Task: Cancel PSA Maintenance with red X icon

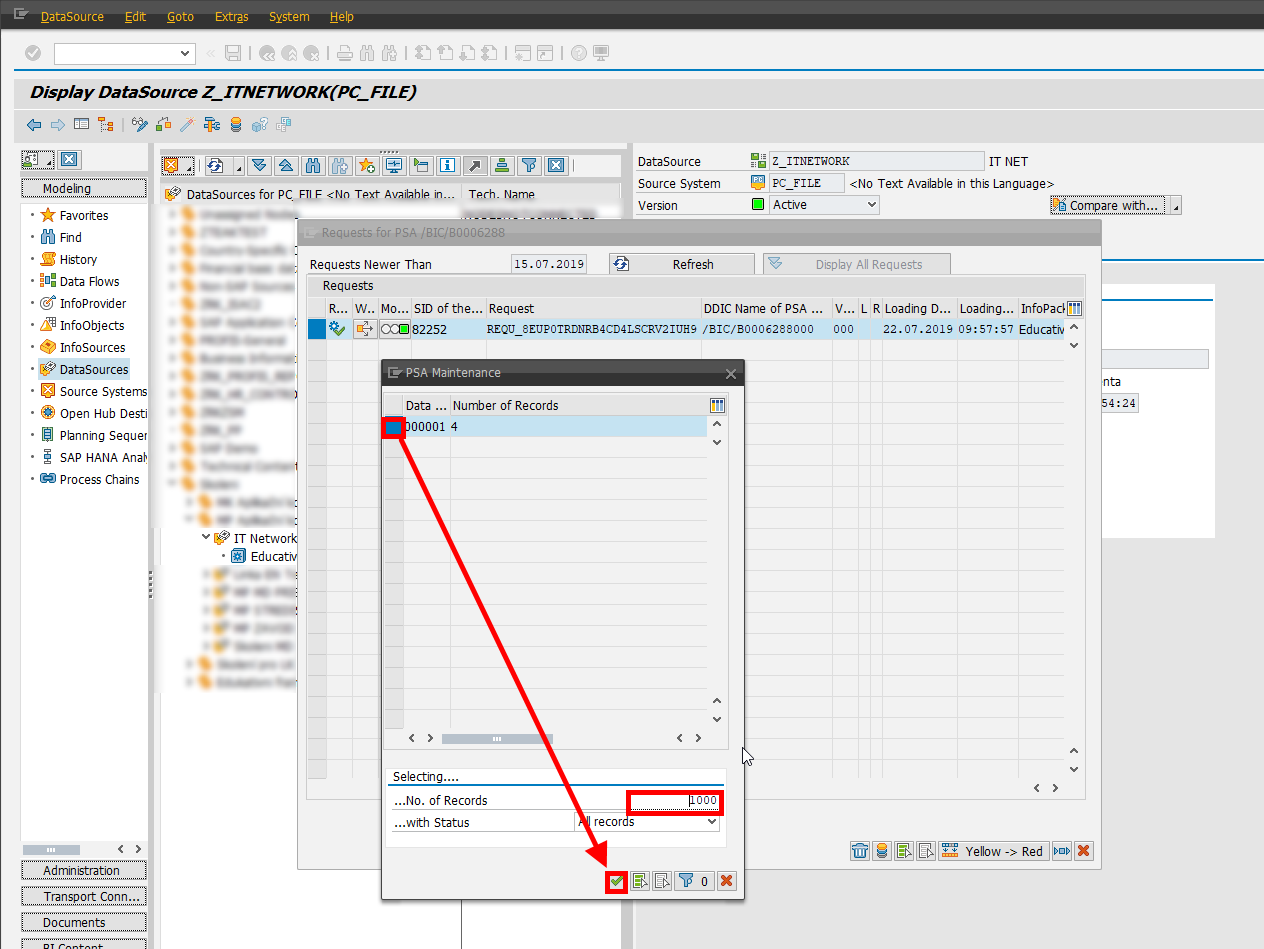Action: point(727,881)
